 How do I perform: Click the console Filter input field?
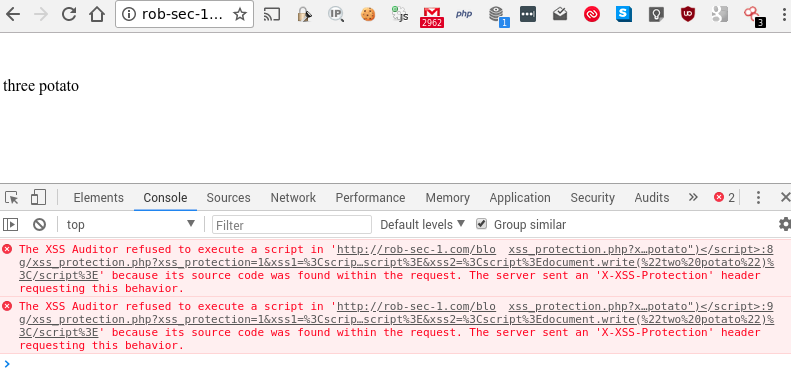(x=292, y=225)
